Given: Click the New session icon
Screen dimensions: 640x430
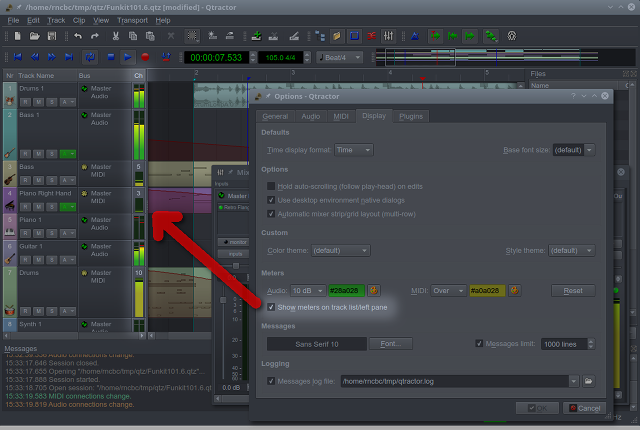Looking at the screenshot, I should tap(18, 36).
